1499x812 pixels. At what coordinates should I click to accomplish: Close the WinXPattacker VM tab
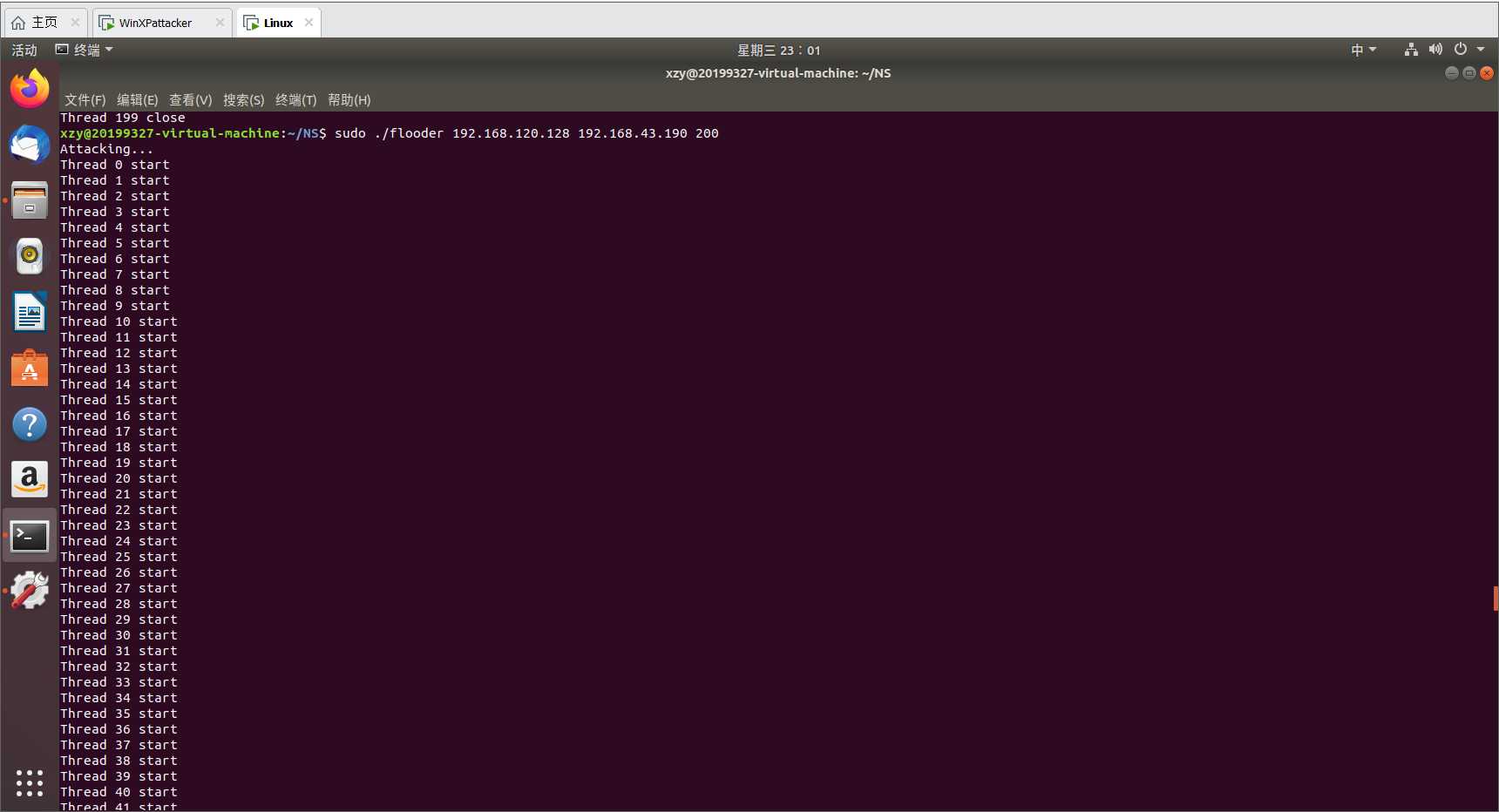[220, 23]
